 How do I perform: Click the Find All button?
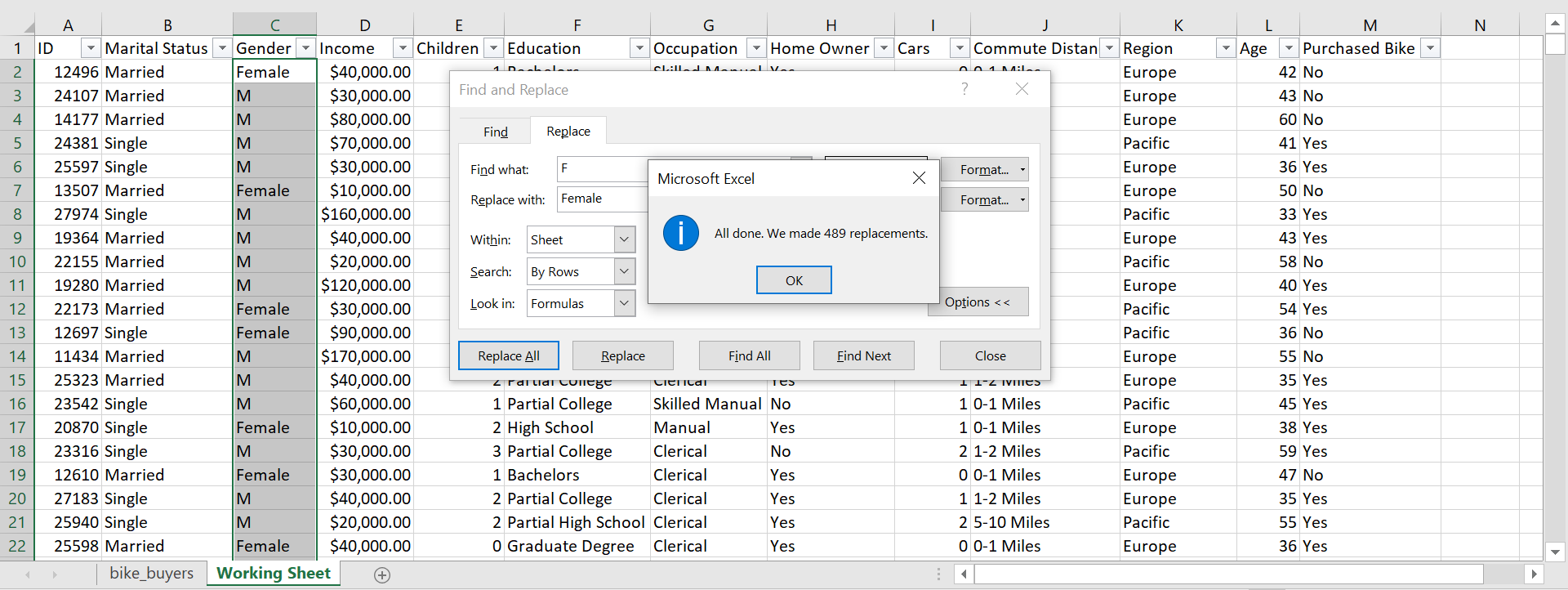click(749, 355)
